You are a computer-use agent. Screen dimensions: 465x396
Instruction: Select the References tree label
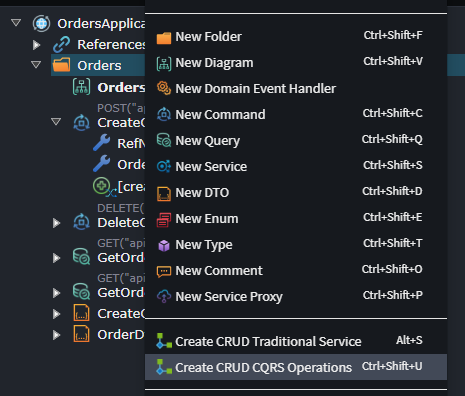[x=111, y=45]
